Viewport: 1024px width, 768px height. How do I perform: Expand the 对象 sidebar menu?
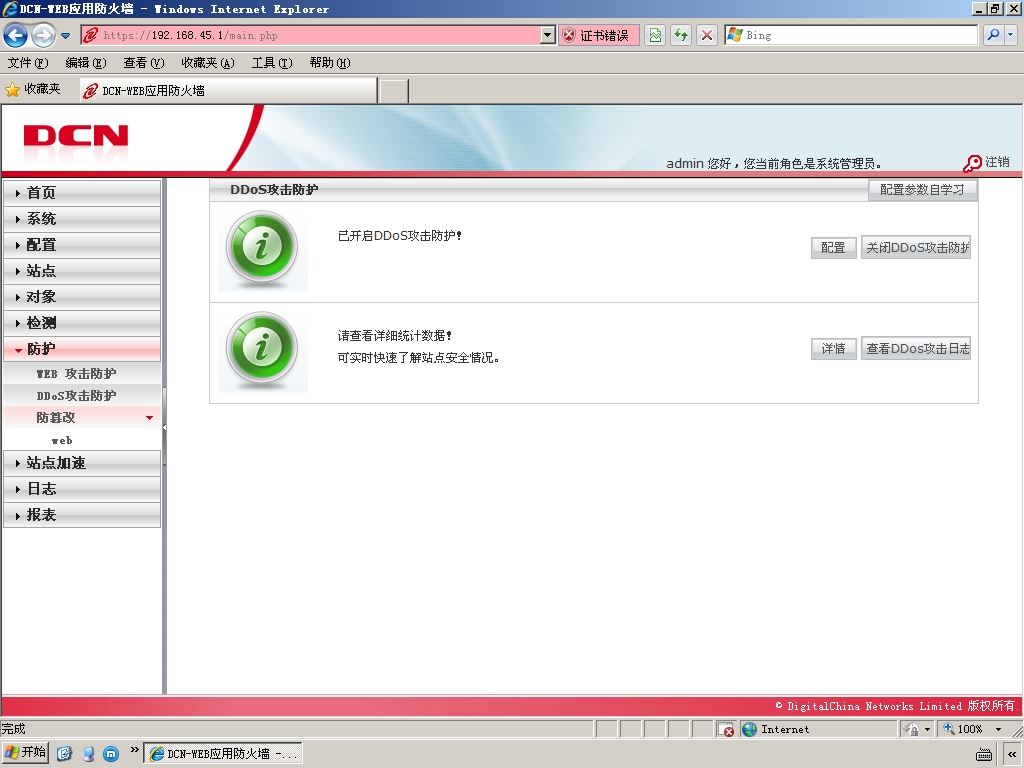[82, 297]
